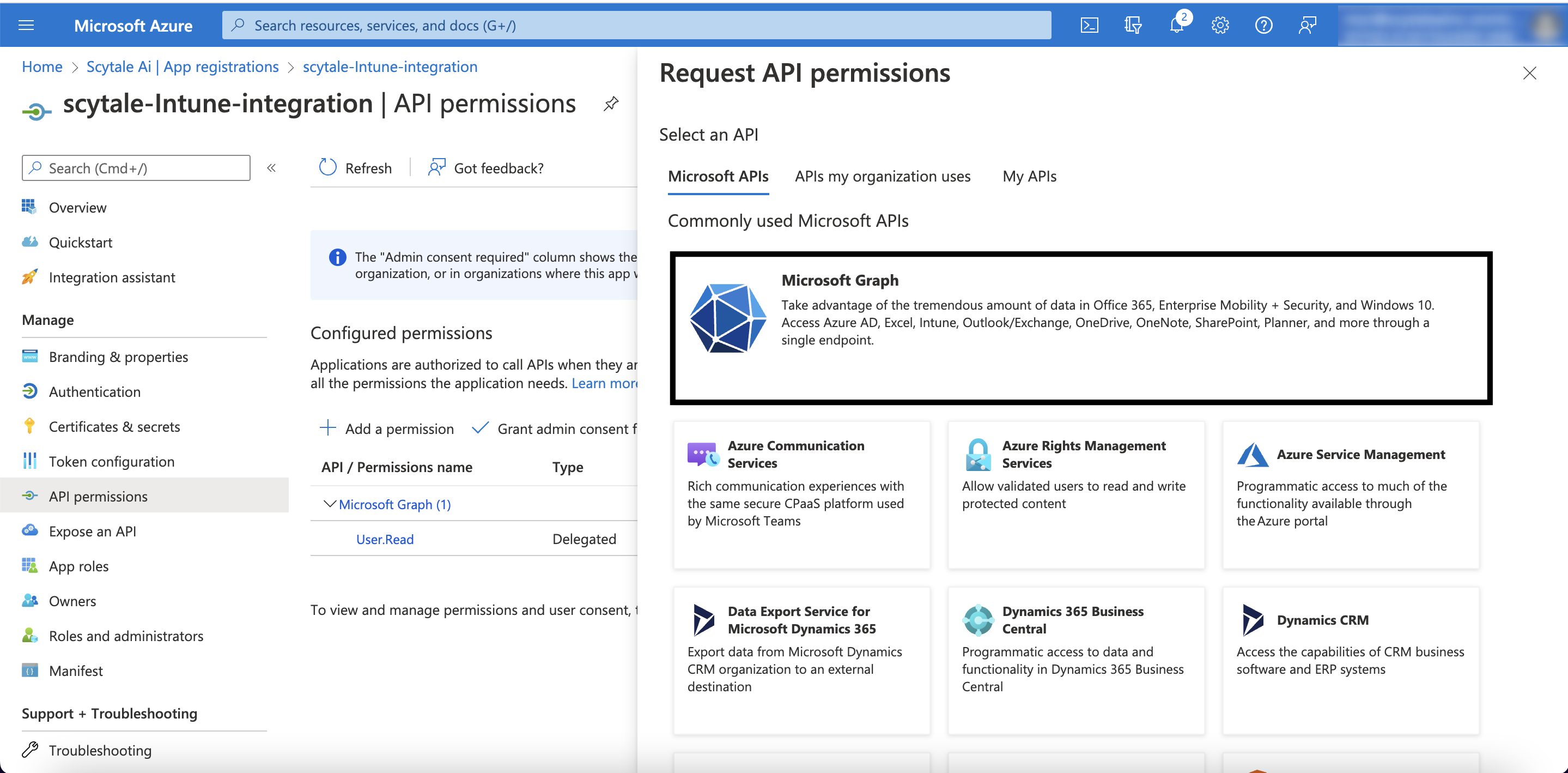Click the Roles and administrators icon
This screenshot has height=773, width=1568.
(29, 635)
